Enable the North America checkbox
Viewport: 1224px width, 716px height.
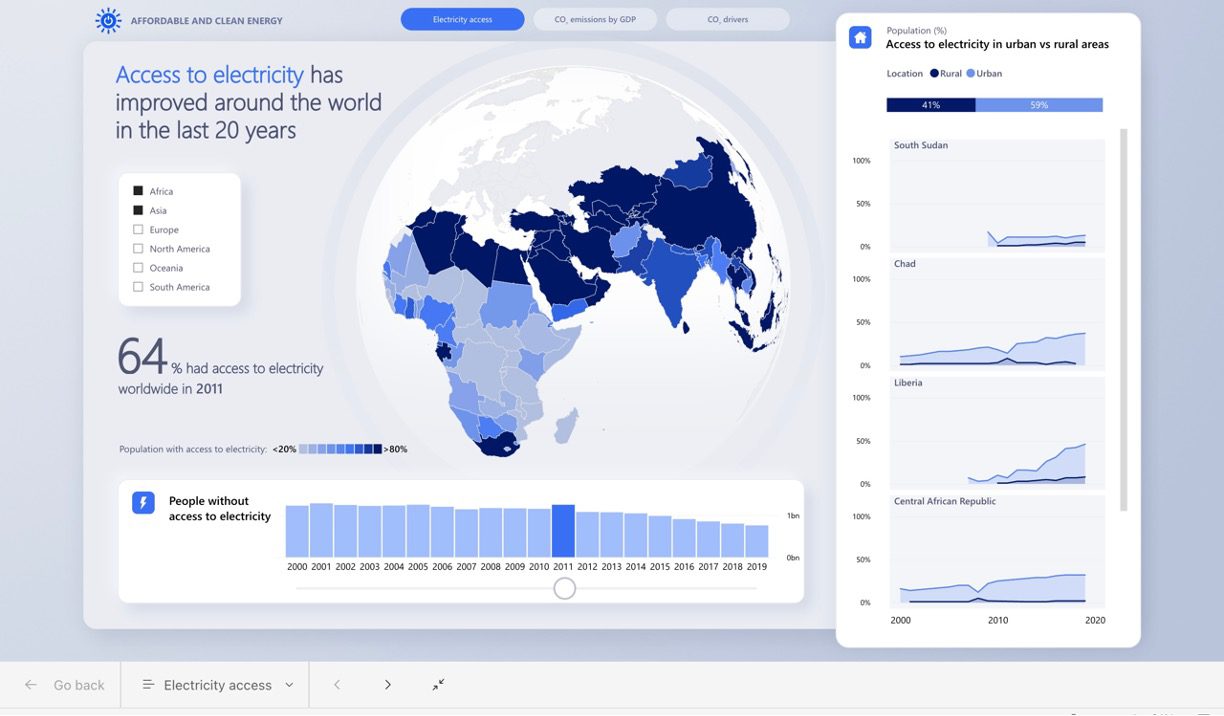[x=138, y=248]
